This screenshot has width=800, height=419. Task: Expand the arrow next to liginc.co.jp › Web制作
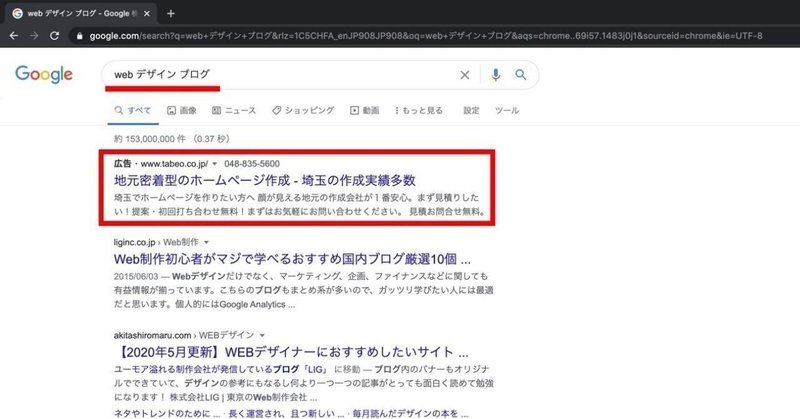tap(206, 242)
